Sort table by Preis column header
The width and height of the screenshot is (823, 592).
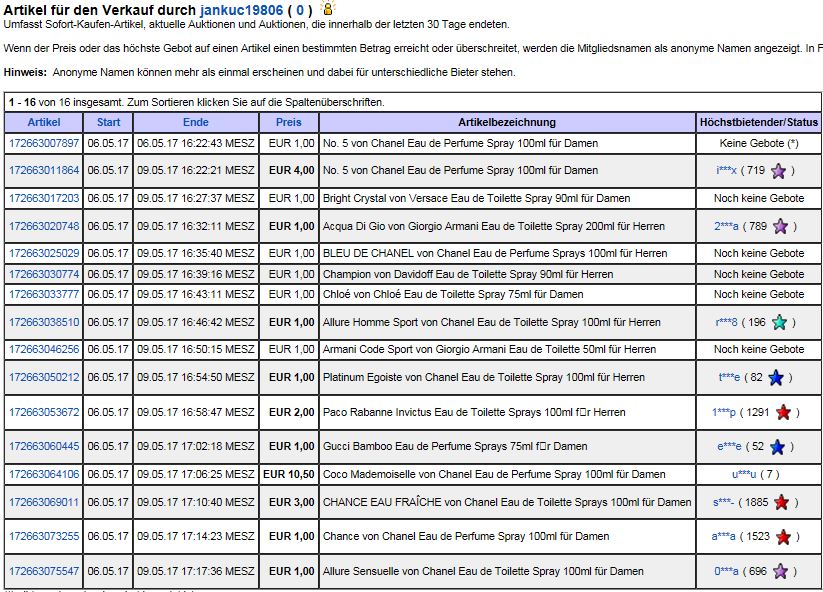point(289,122)
